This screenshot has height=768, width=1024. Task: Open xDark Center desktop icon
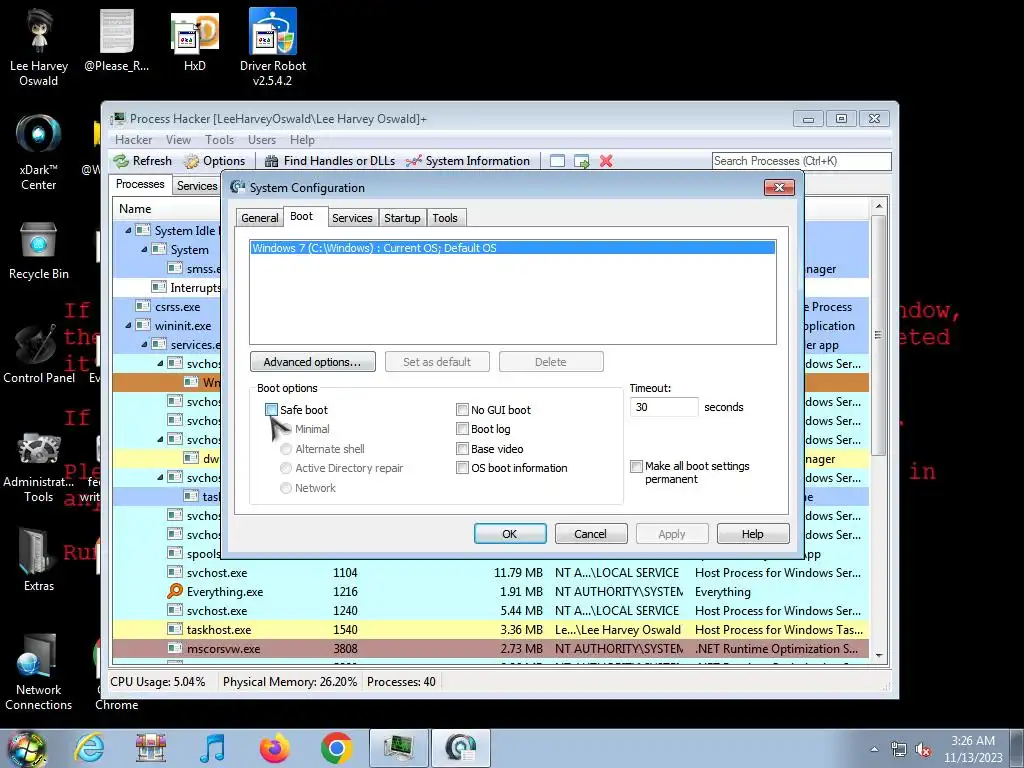coord(39,152)
